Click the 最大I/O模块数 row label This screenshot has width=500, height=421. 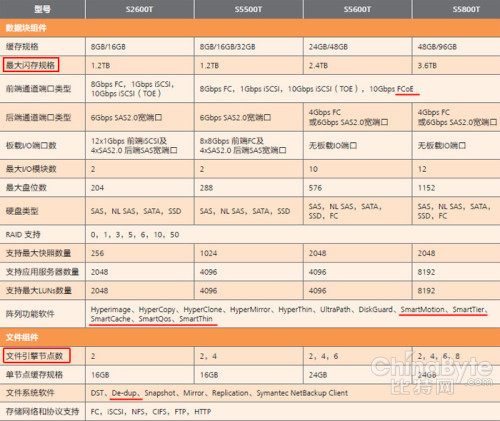click(x=31, y=169)
